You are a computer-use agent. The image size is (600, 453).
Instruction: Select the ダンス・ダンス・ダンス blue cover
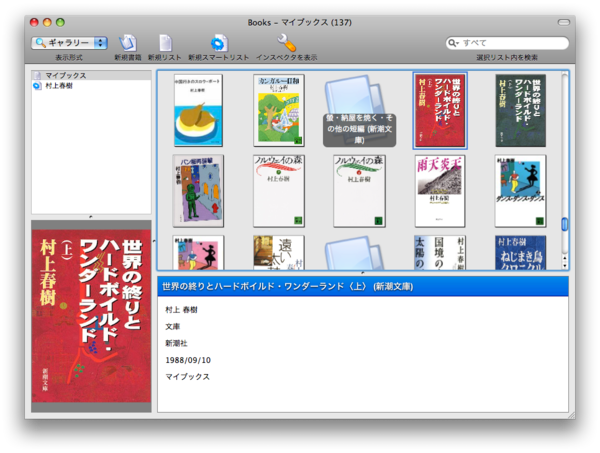(x=520, y=191)
